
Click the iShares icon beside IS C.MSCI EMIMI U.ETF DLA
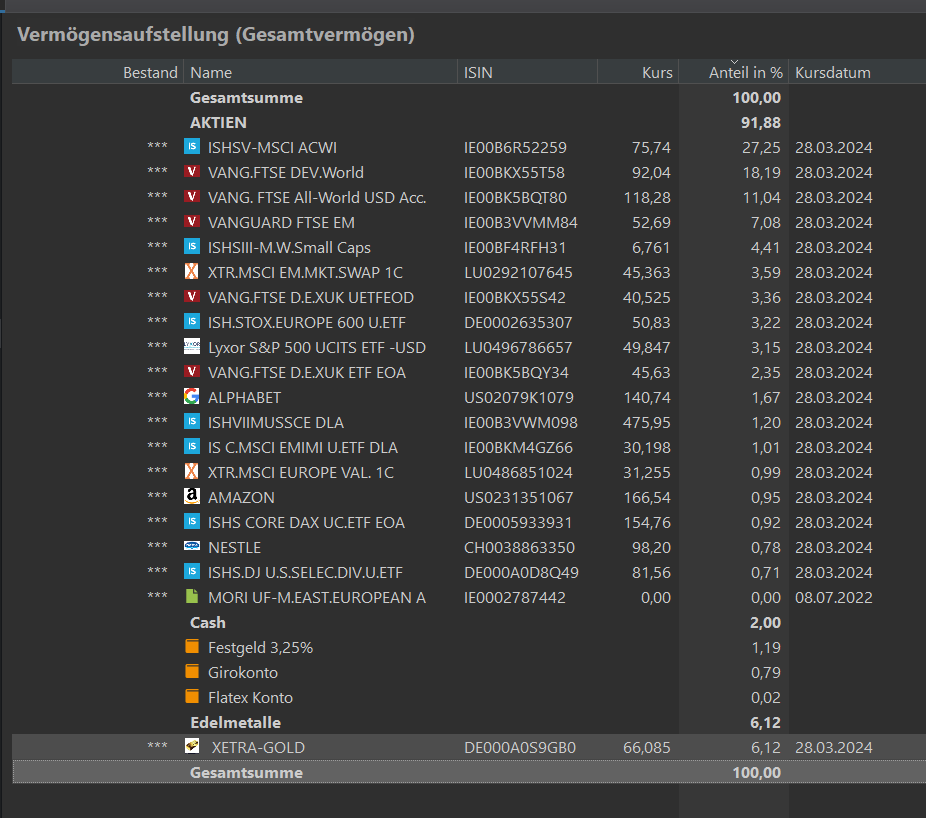(192, 447)
